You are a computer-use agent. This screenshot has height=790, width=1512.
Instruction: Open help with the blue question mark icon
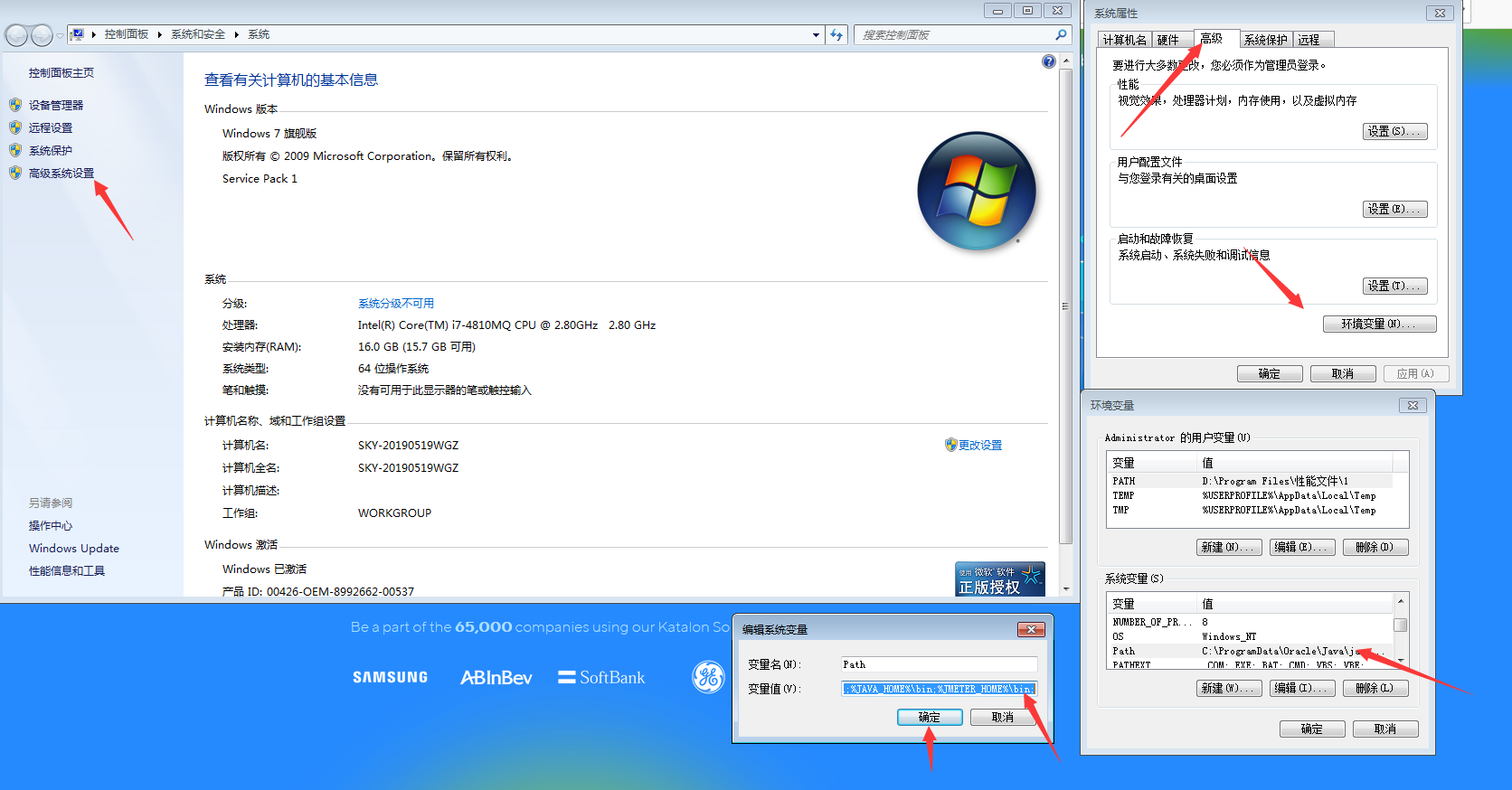[1048, 61]
